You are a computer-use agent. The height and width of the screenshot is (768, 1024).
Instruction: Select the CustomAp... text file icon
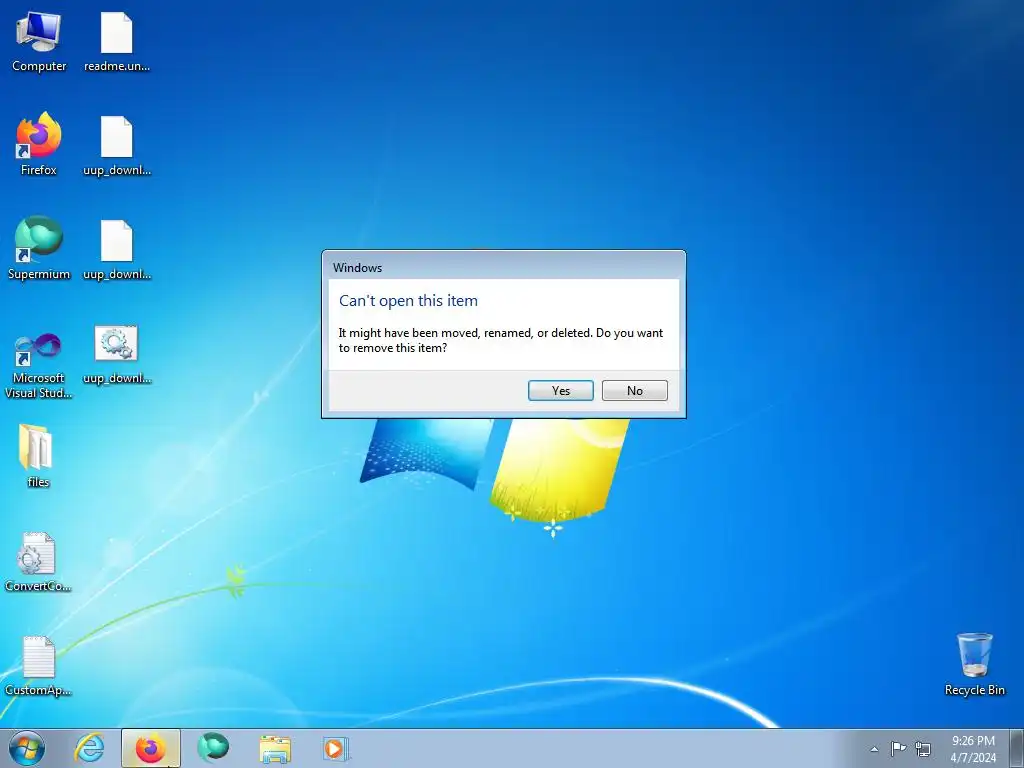point(38,666)
